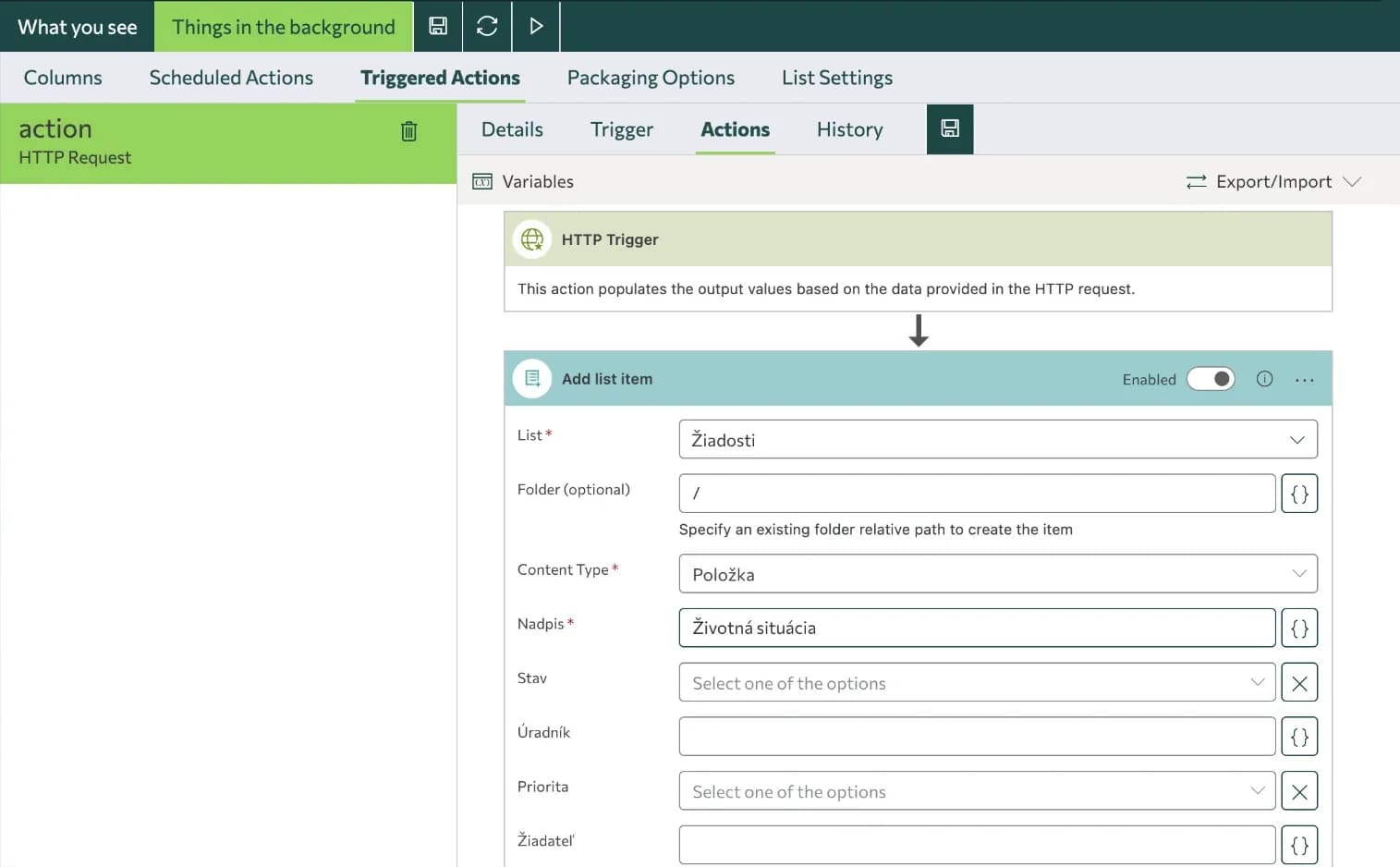Screen dimensions: 1400x867
Task: Switch to the Trigger tab
Action: point(622,129)
